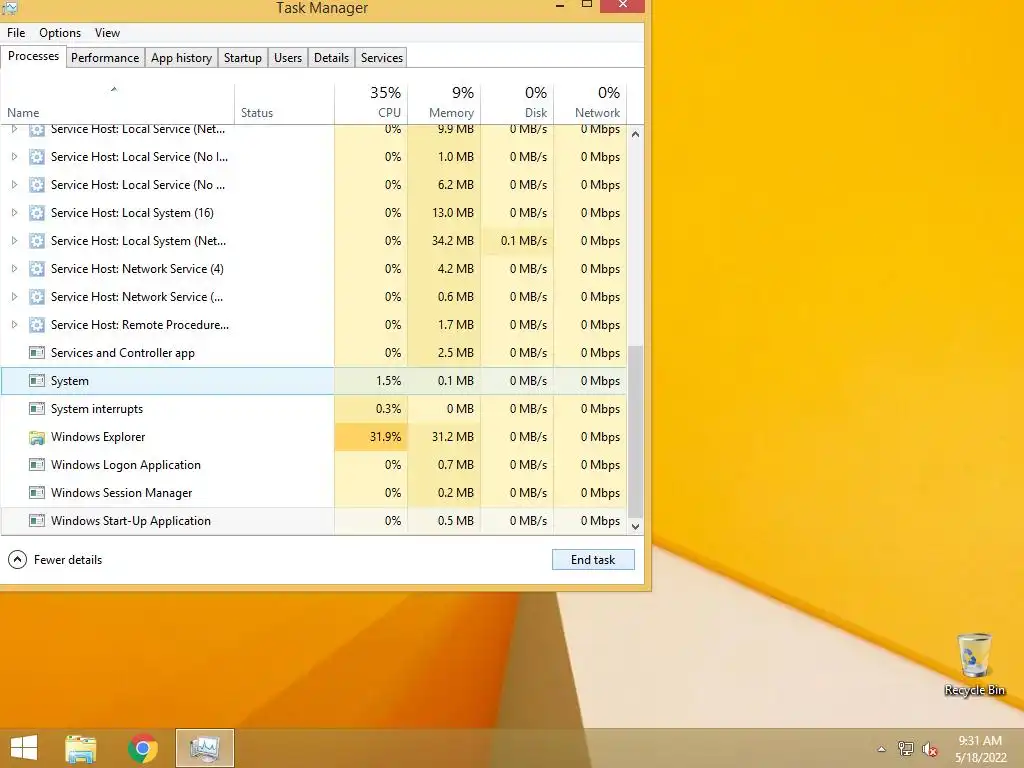Click the gear icon of Service Host: Network Service (4)
The height and width of the screenshot is (768, 1024).
tap(37, 269)
